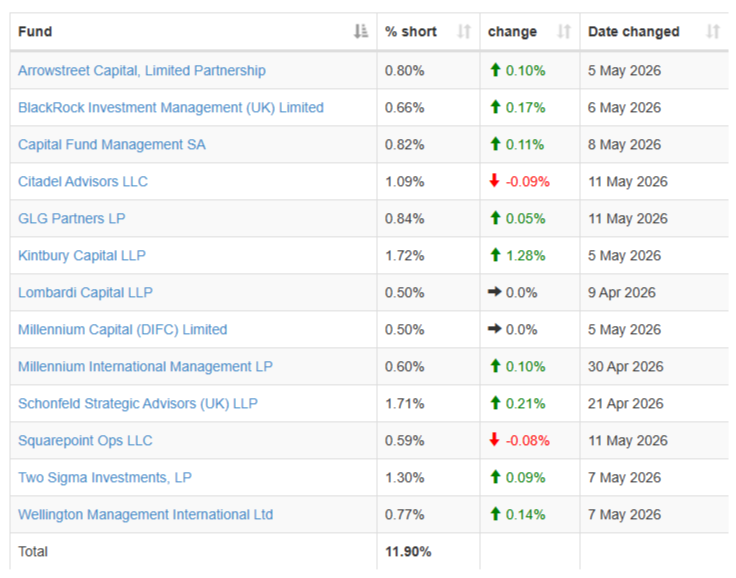This screenshot has height=578, width=736.
Task: Sort by % short column icon
Action: point(464,31)
